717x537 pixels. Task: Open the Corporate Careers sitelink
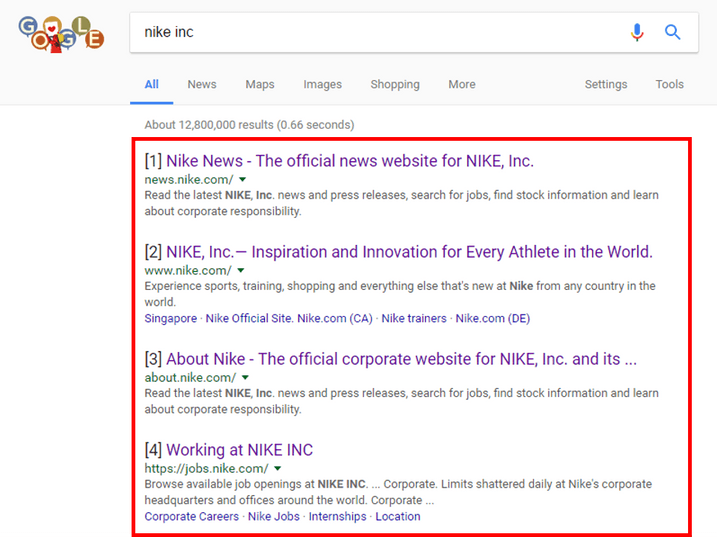click(x=192, y=516)
